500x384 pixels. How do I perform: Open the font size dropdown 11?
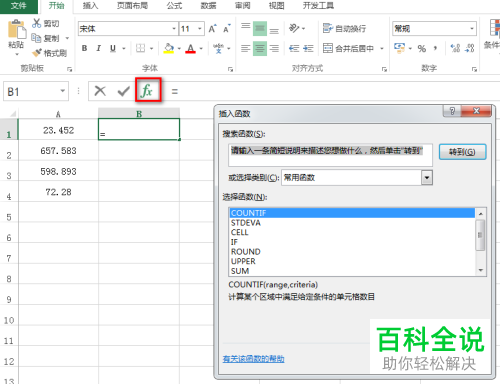(200, 29)
